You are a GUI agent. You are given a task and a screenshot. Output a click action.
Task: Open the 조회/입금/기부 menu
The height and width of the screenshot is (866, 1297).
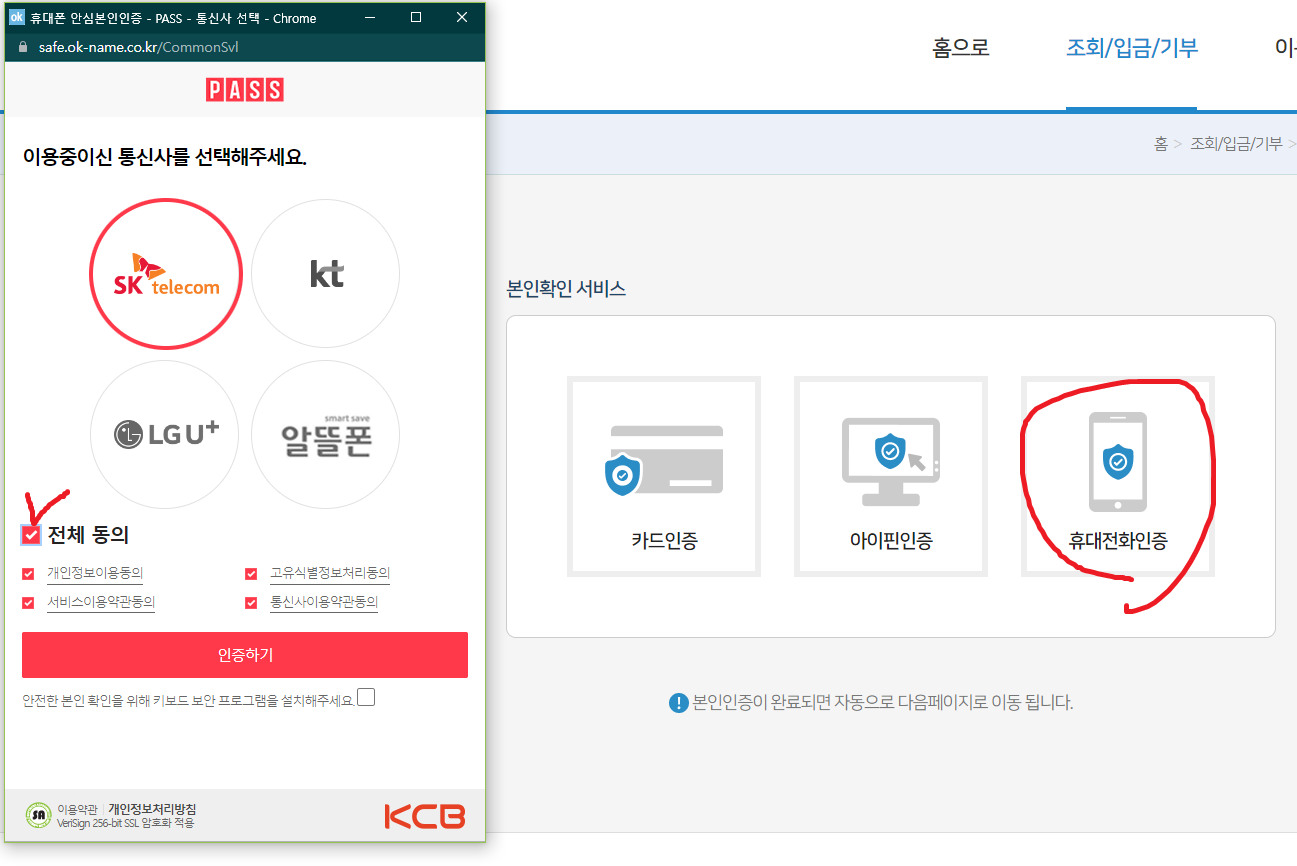click(x=1131, y=48)
